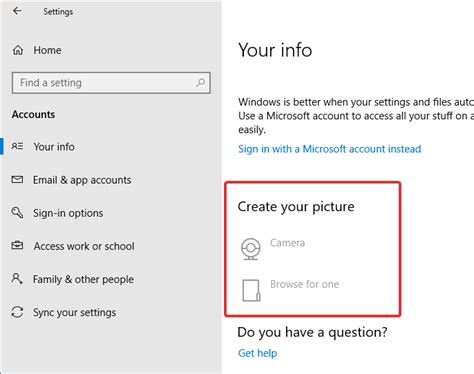The height and width of the screenshot is (374, 474).
Task: Open Sign-in options page
Action: (68, 213)
